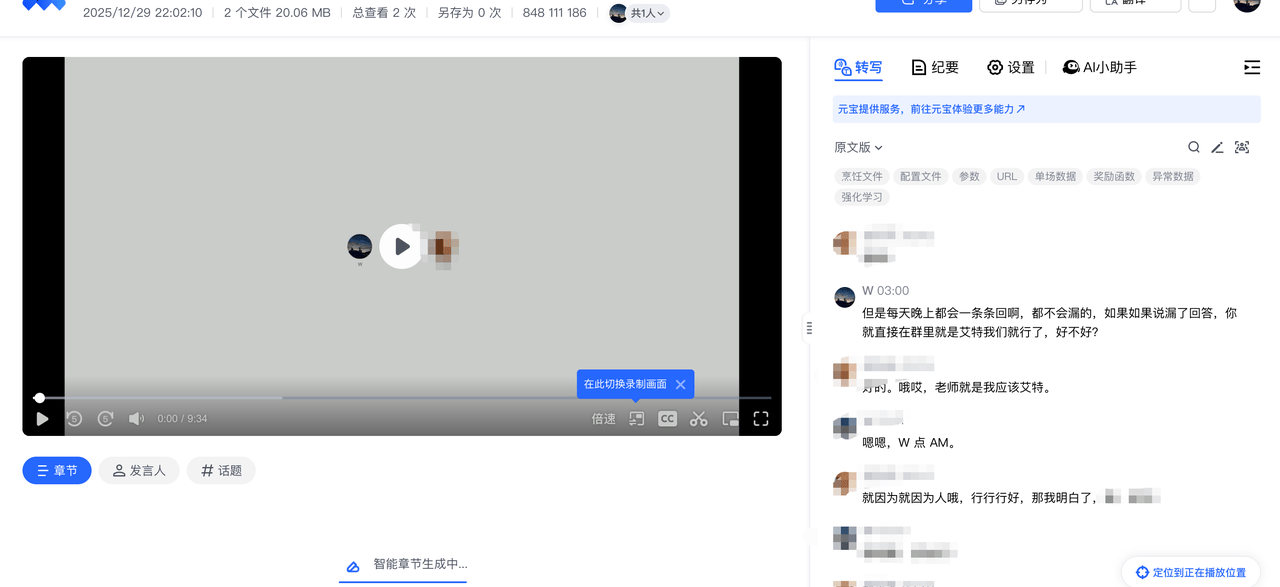Rewind the video 5 seconds
Screen dimensions: 1280x587
[74, 418]
